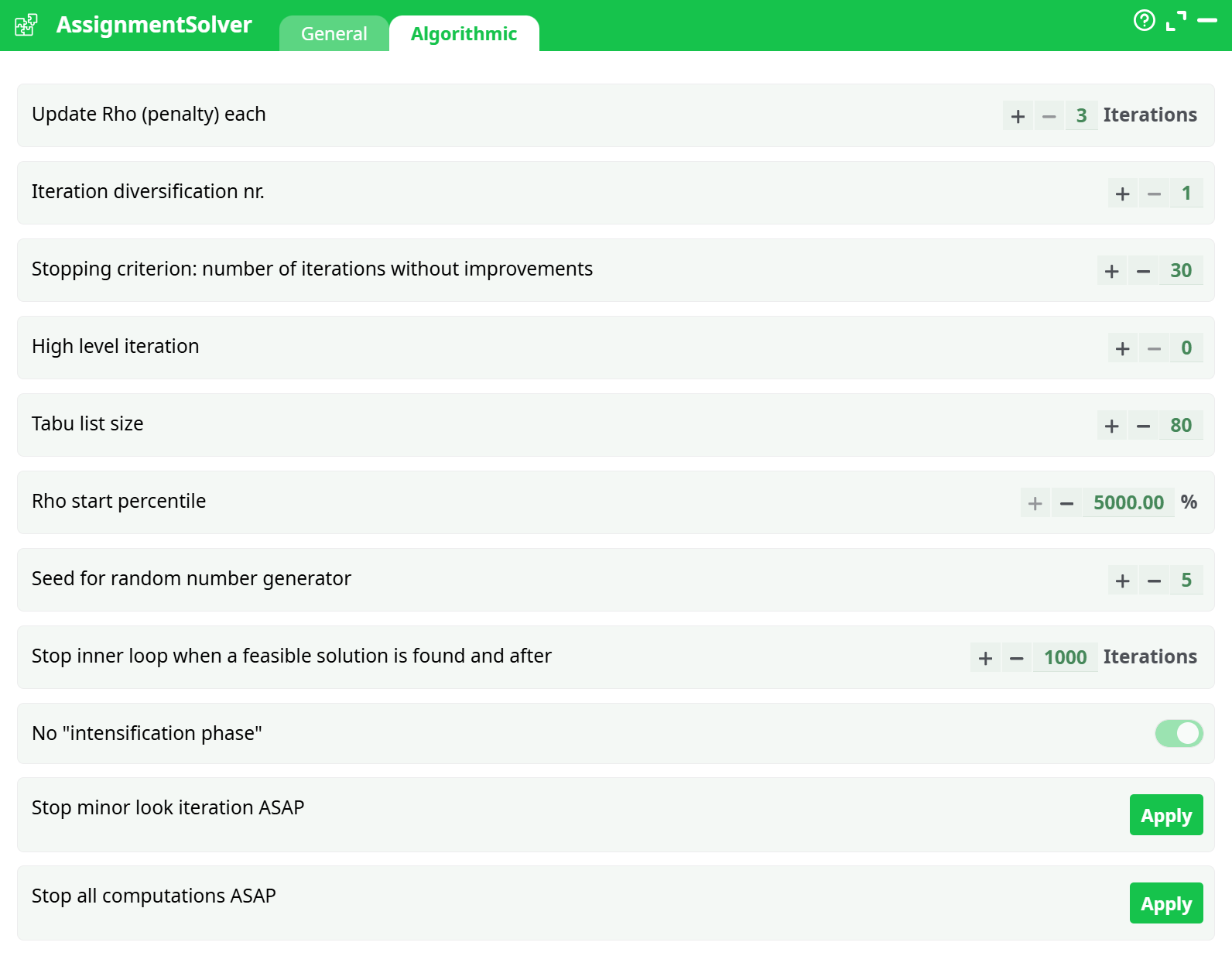Image resolution: width=1232 pixels, height=956 pixels.
Task: Click the Rho start percentile value field
Action: pos(1128,503)
